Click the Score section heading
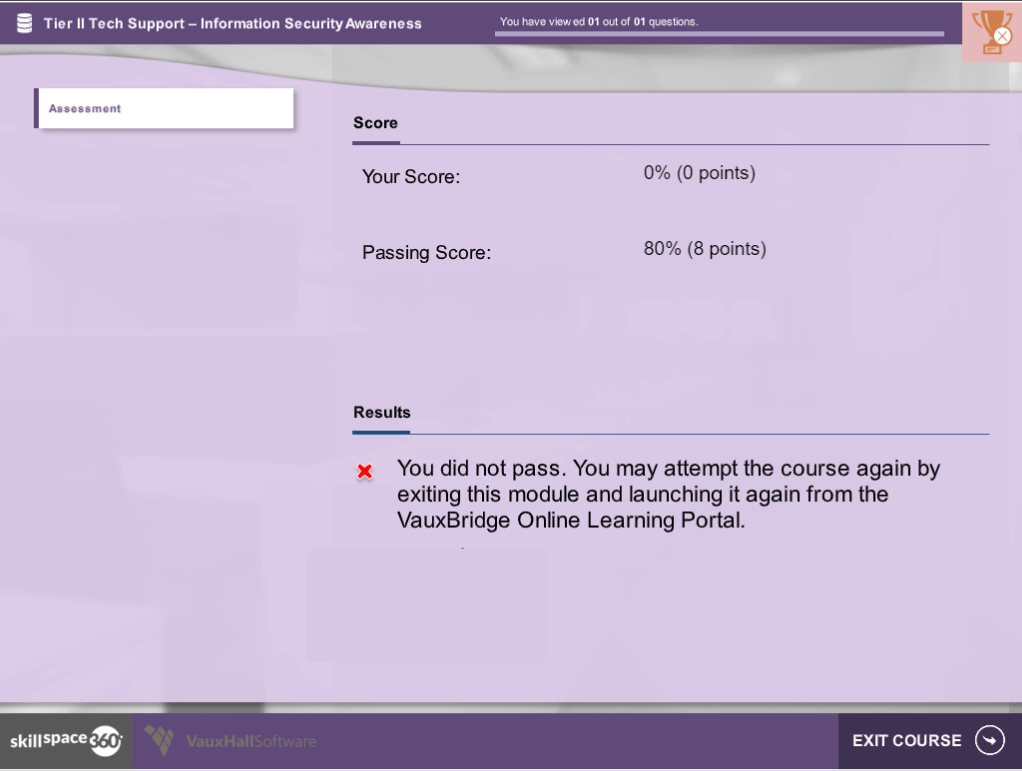Screen dimensions: 1022x771 375,123
